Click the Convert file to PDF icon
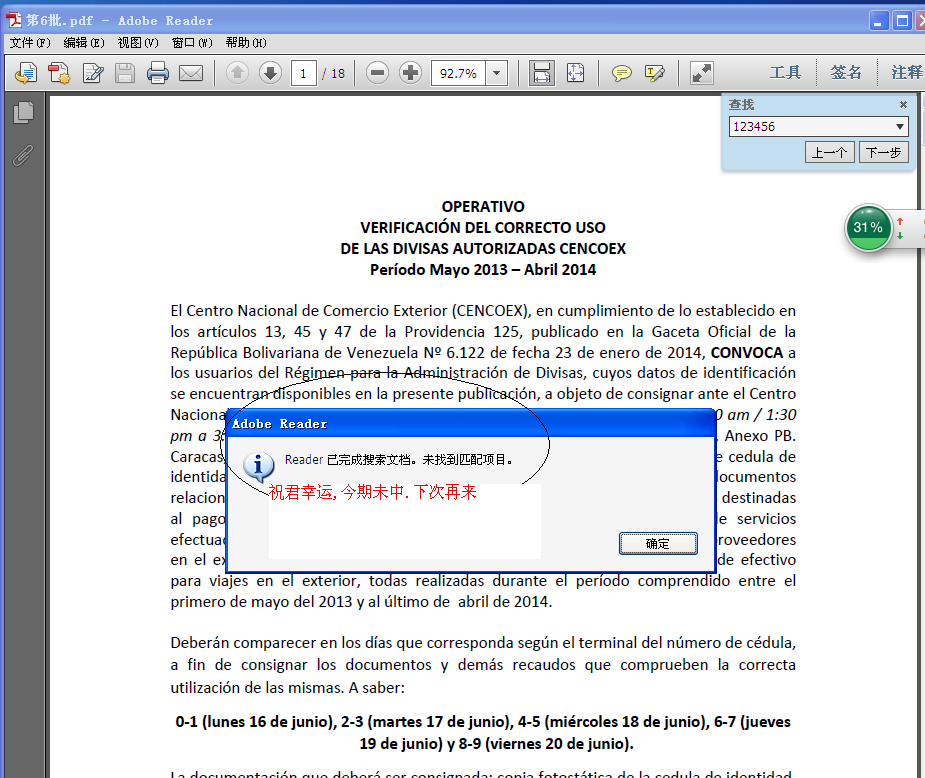 (59, 73)
